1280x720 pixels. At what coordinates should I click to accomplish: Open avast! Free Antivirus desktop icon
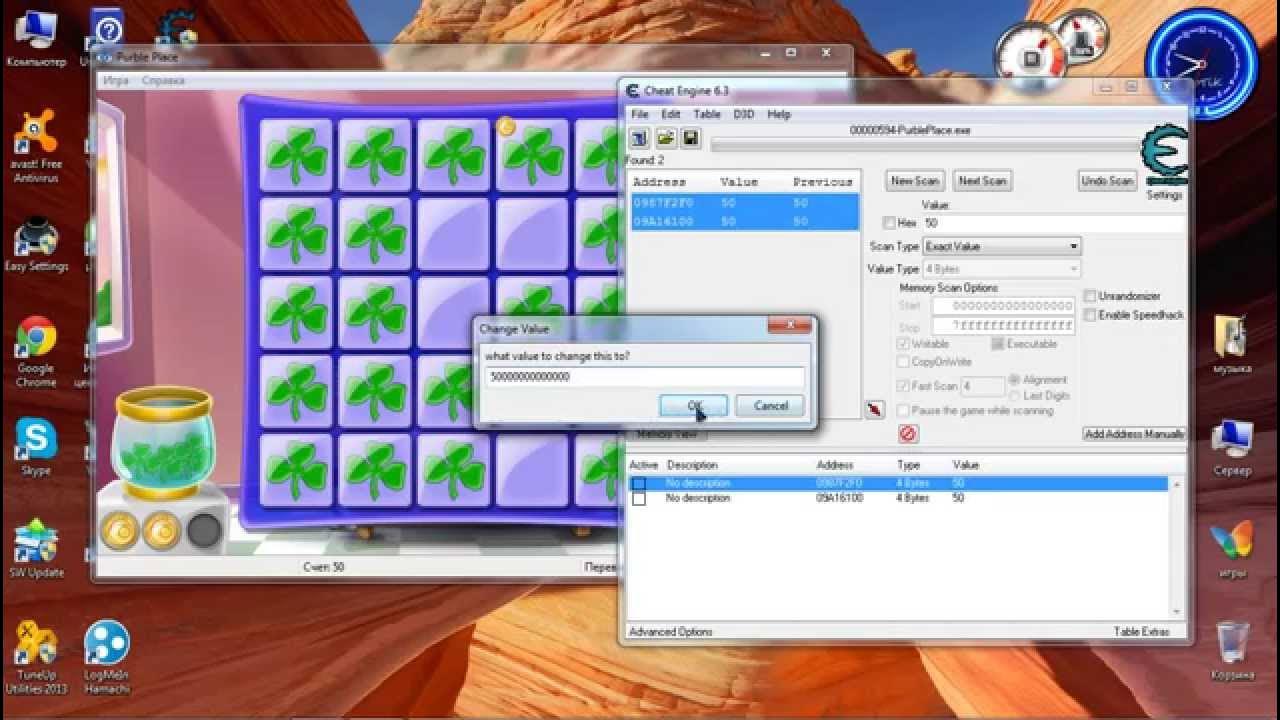pyautogui.click(x=37, y=147)
